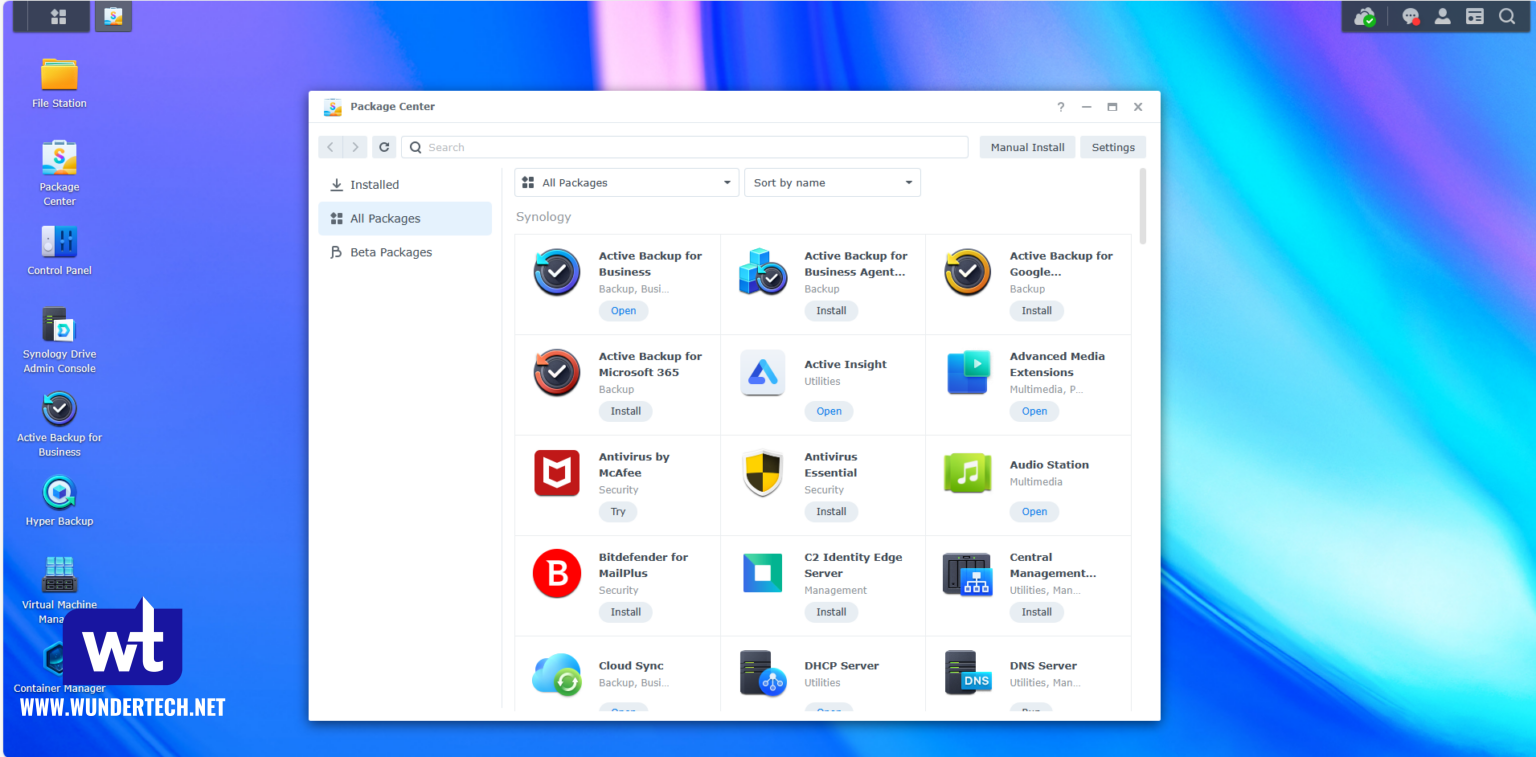This screenshot has height=757, width=1536.
Task: Open the search icon in the top-right tray
Action: pyautogui.click(x=1507, y=16)
